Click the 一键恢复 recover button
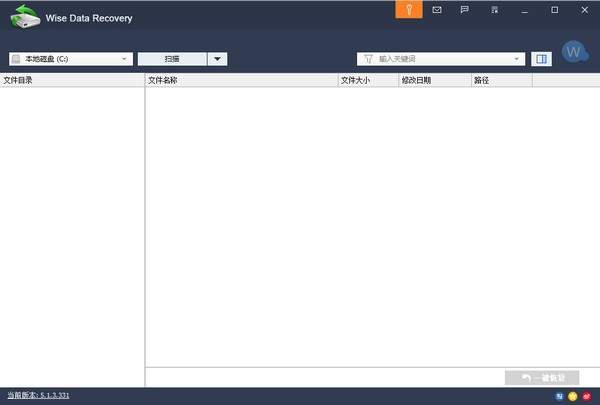Viewport: 600px width, 405px height. point(542,378)
